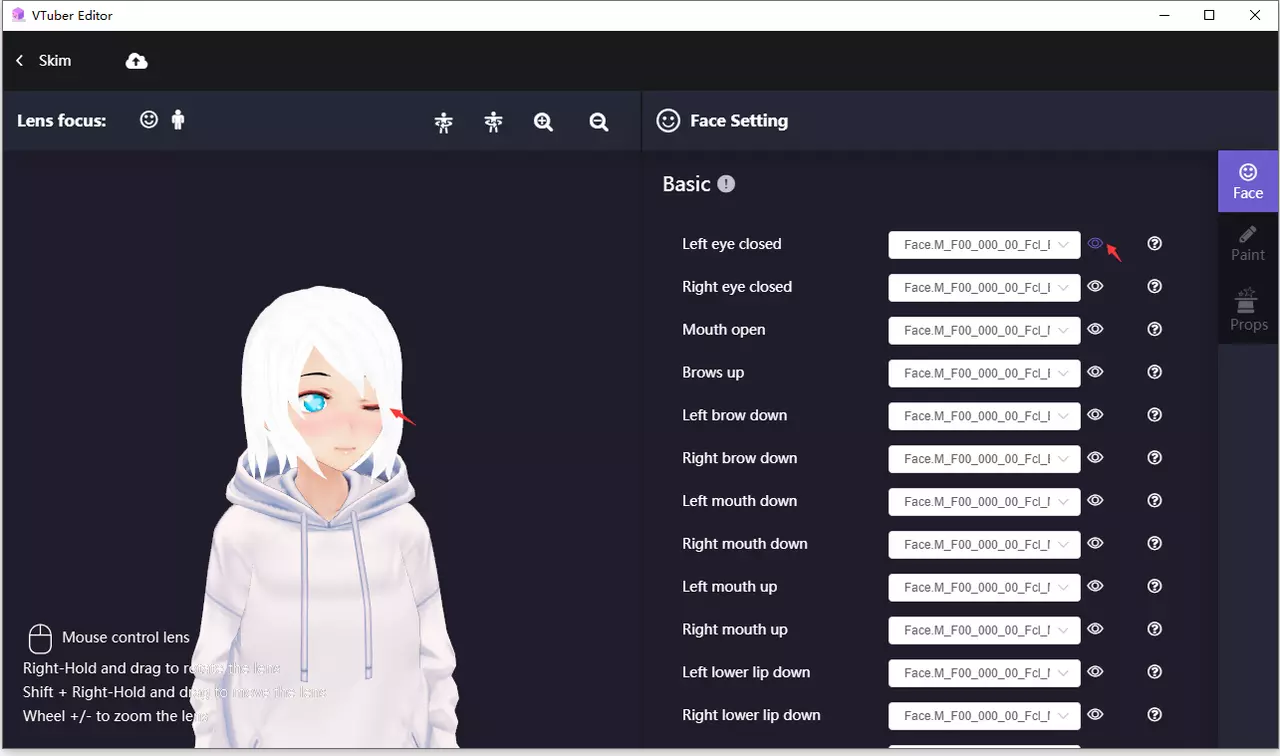The width and height of the screenshot is (1280, 756).
Task: Switch to the Paint tab
Action: point(1248,243)
